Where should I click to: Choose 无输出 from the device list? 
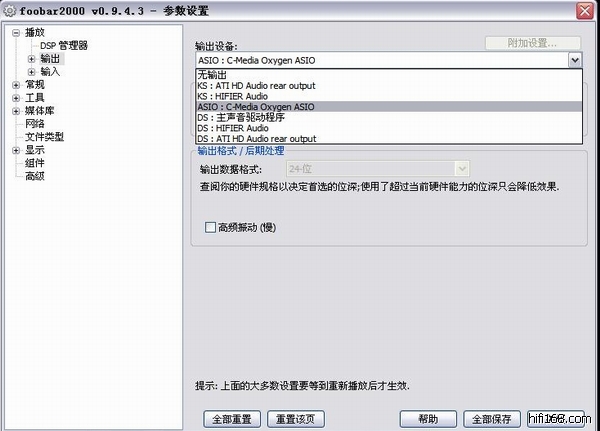tap(212, 75)
